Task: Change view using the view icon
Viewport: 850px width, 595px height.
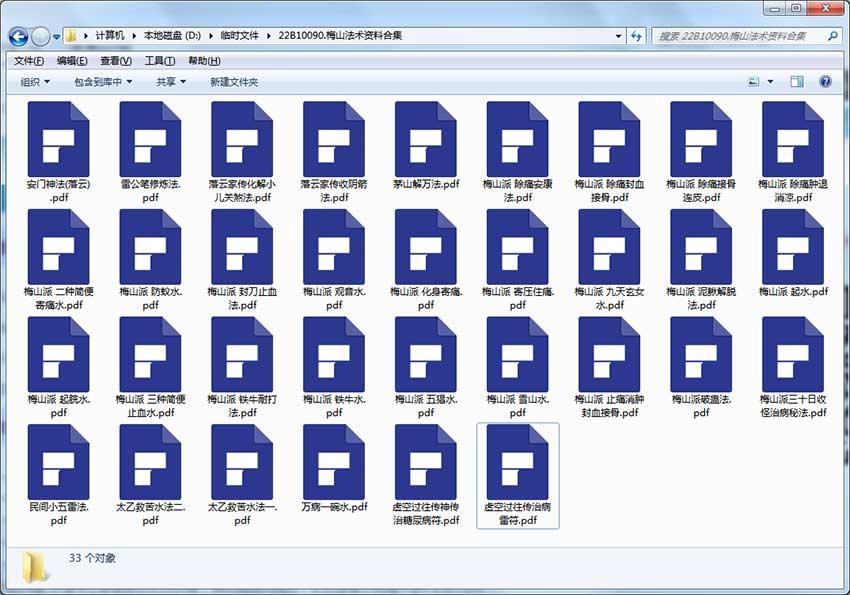Action: 754,82
